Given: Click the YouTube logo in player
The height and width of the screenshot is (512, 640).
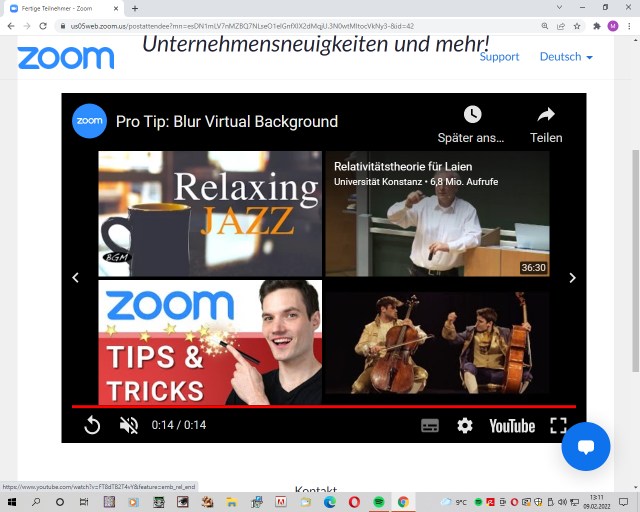Looking at the screenshot, I should coord(512,426).
